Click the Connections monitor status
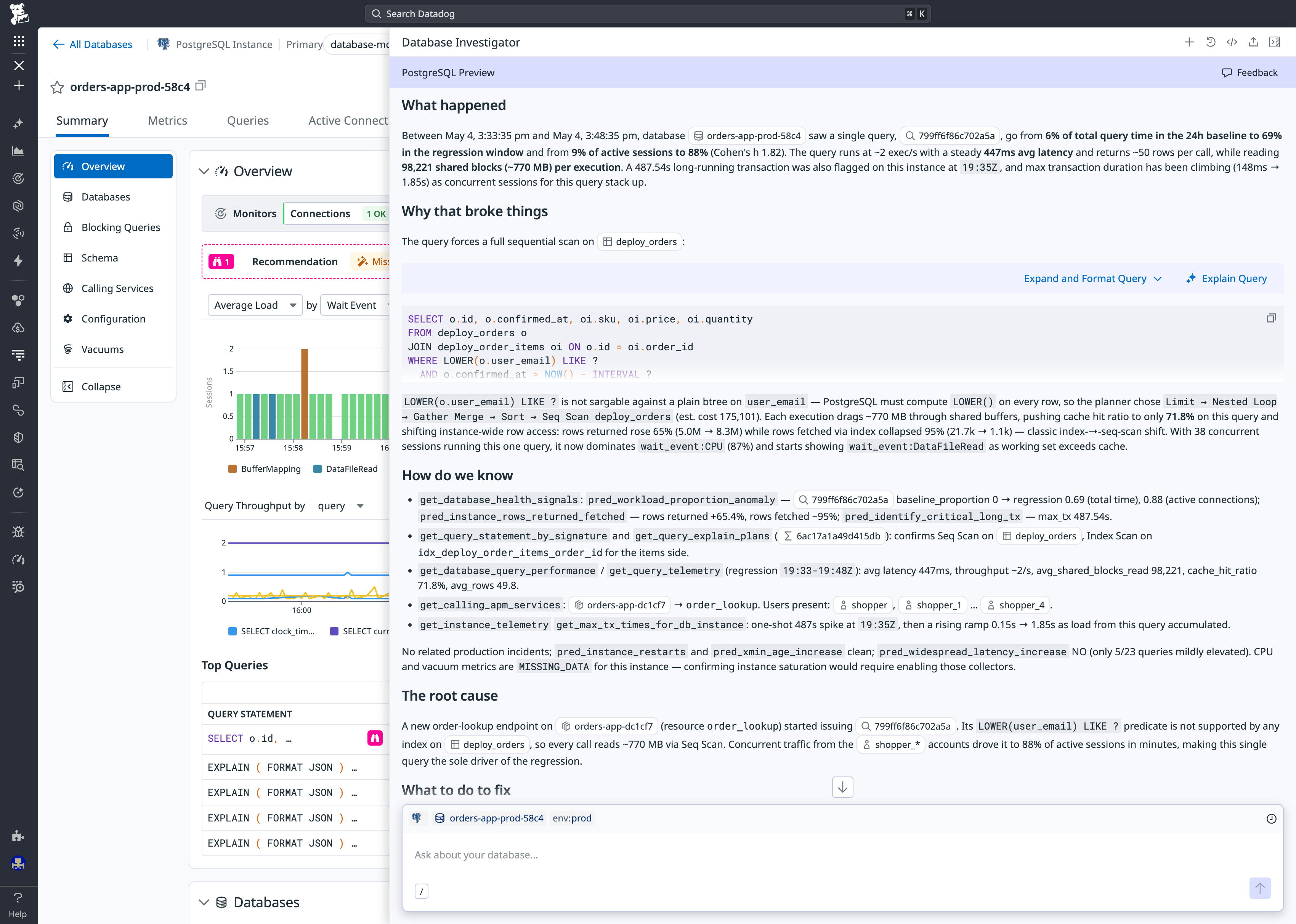1296x924 pixels. point(336,214)
